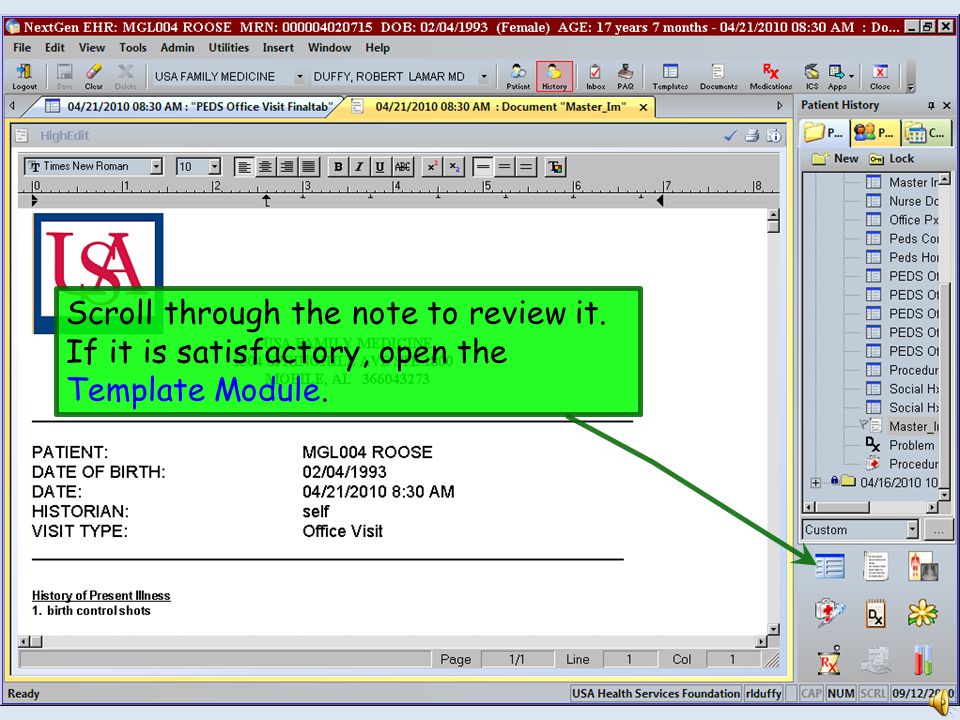This screenshot has width=960, height=720.
Task: Center align text
Action: pyautogui.click(x=265, y=167)
